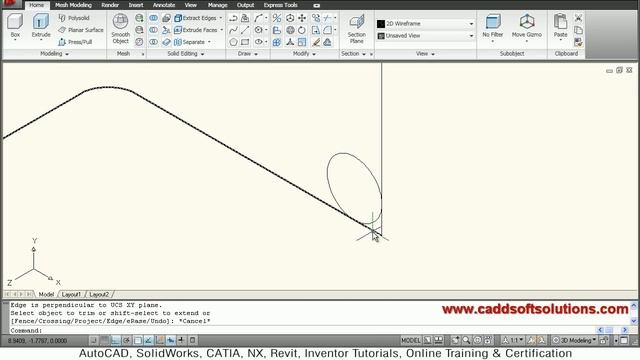Click the Paste clipboard icon
The image size is (640, 360).
point(560,25)
